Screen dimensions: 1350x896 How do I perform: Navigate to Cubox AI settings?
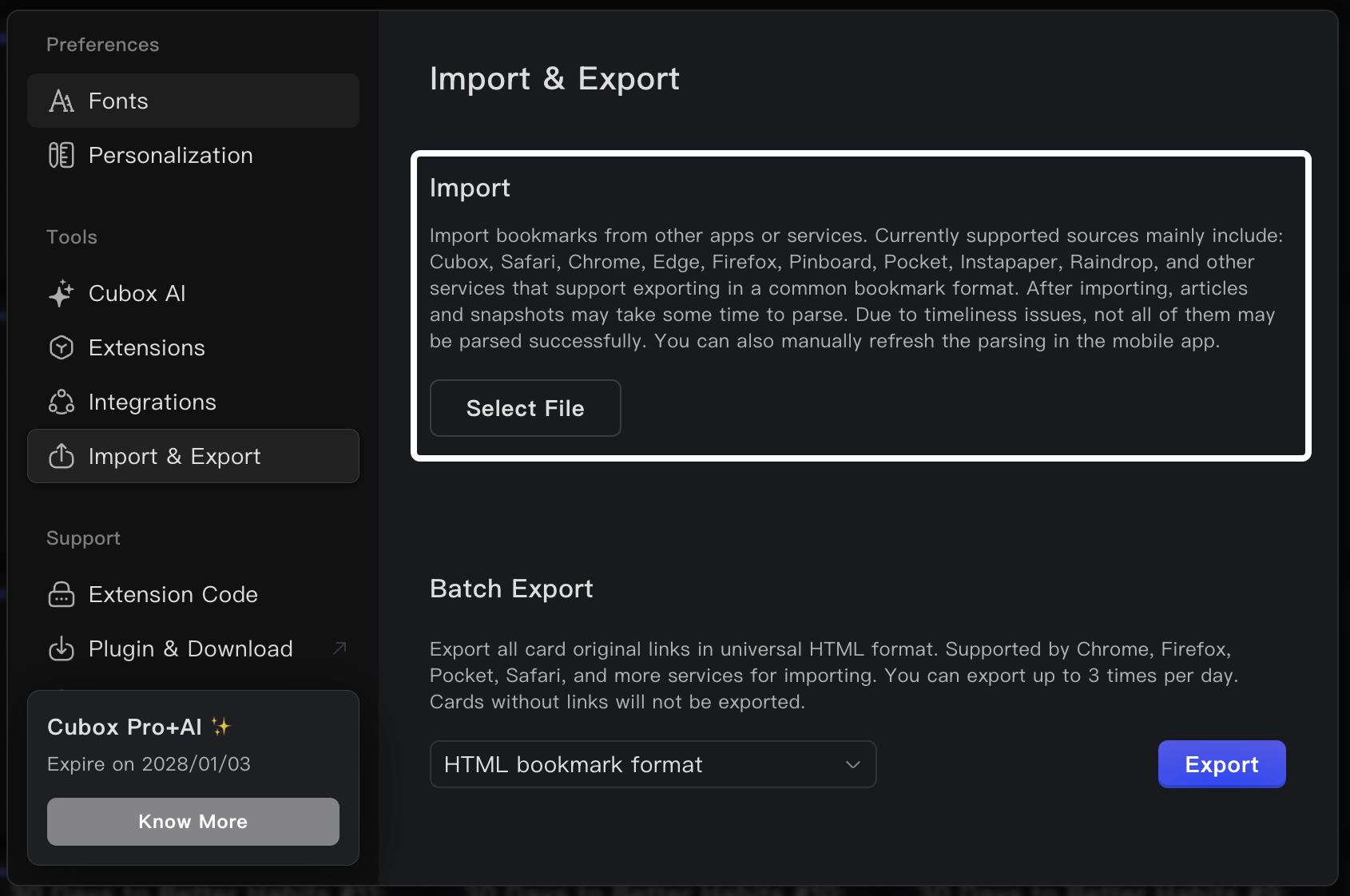137,293
